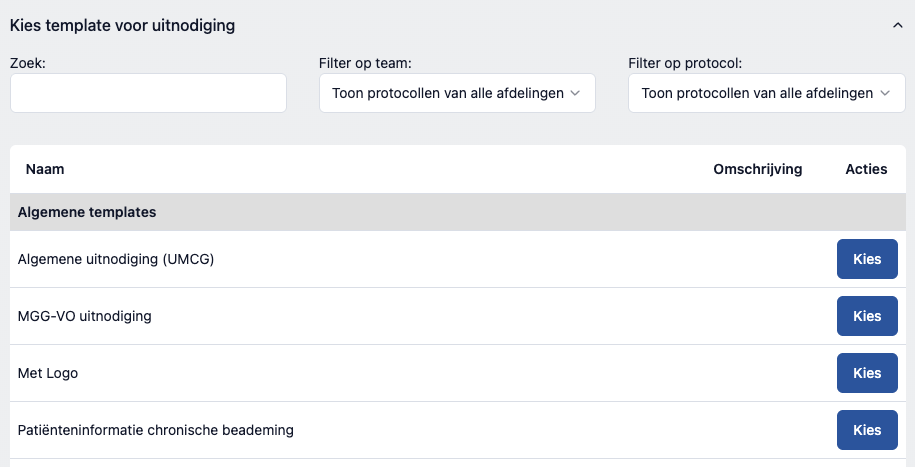The height and width of the screenshot is (467, 915).
Task: Open the Filter op protocol dropdown
Action: tap(766, 93)
